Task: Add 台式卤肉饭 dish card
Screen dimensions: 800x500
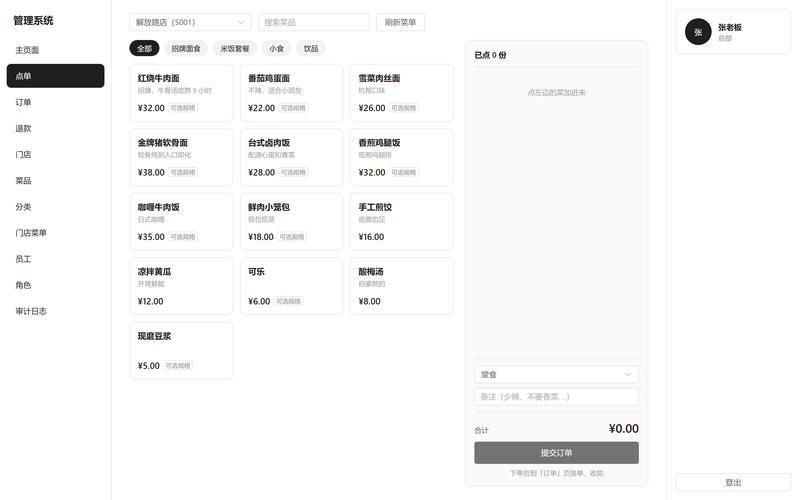Action: [x=291, y=157]
